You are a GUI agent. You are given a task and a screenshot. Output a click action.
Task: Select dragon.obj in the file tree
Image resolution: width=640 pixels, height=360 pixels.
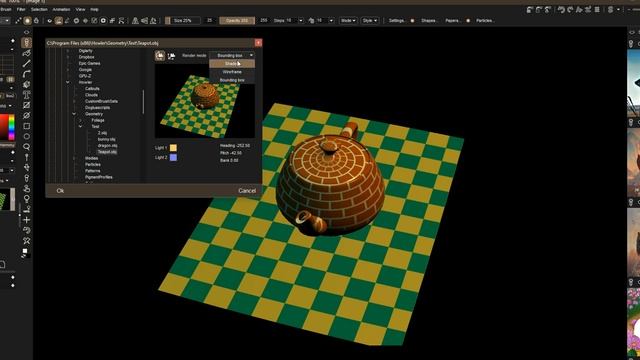click(107, 146)
